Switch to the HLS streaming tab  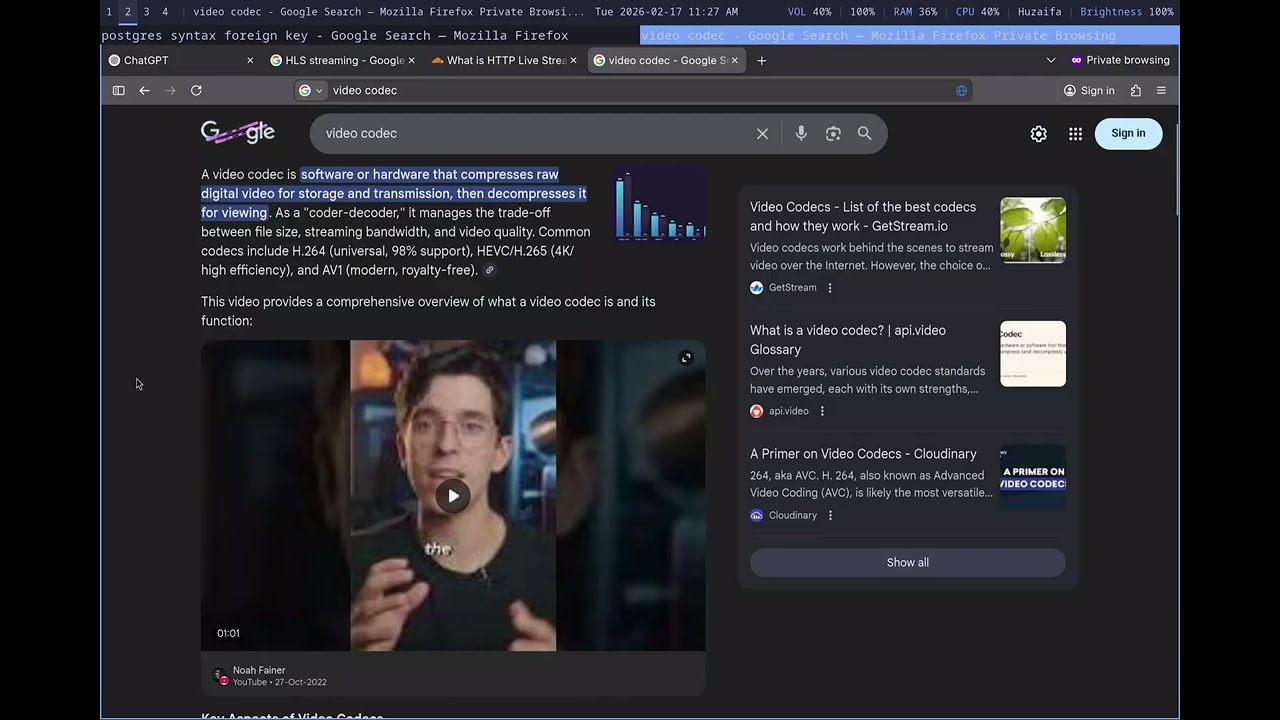pyautogui.click(x=343, y=60)
